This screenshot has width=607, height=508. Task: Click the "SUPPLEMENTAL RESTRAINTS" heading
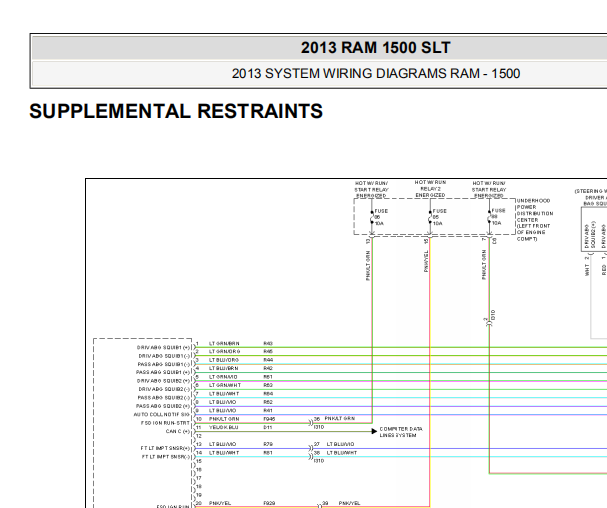(x=176, y=111)
